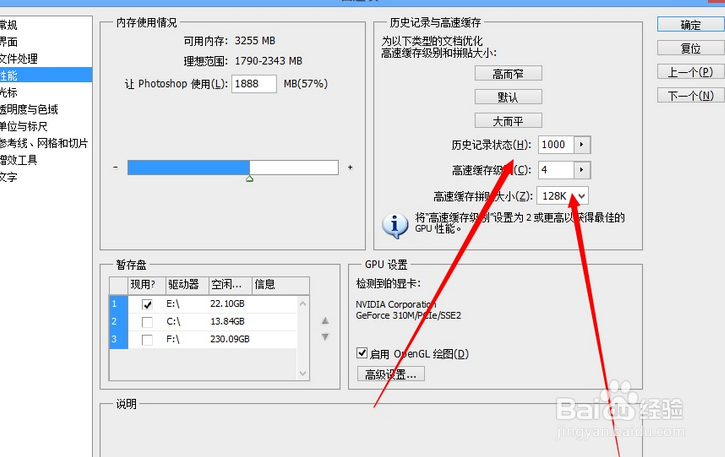Select scratch disk row number 1
The width and height of the screenshot is (725, 457).
tap(118, 304)
